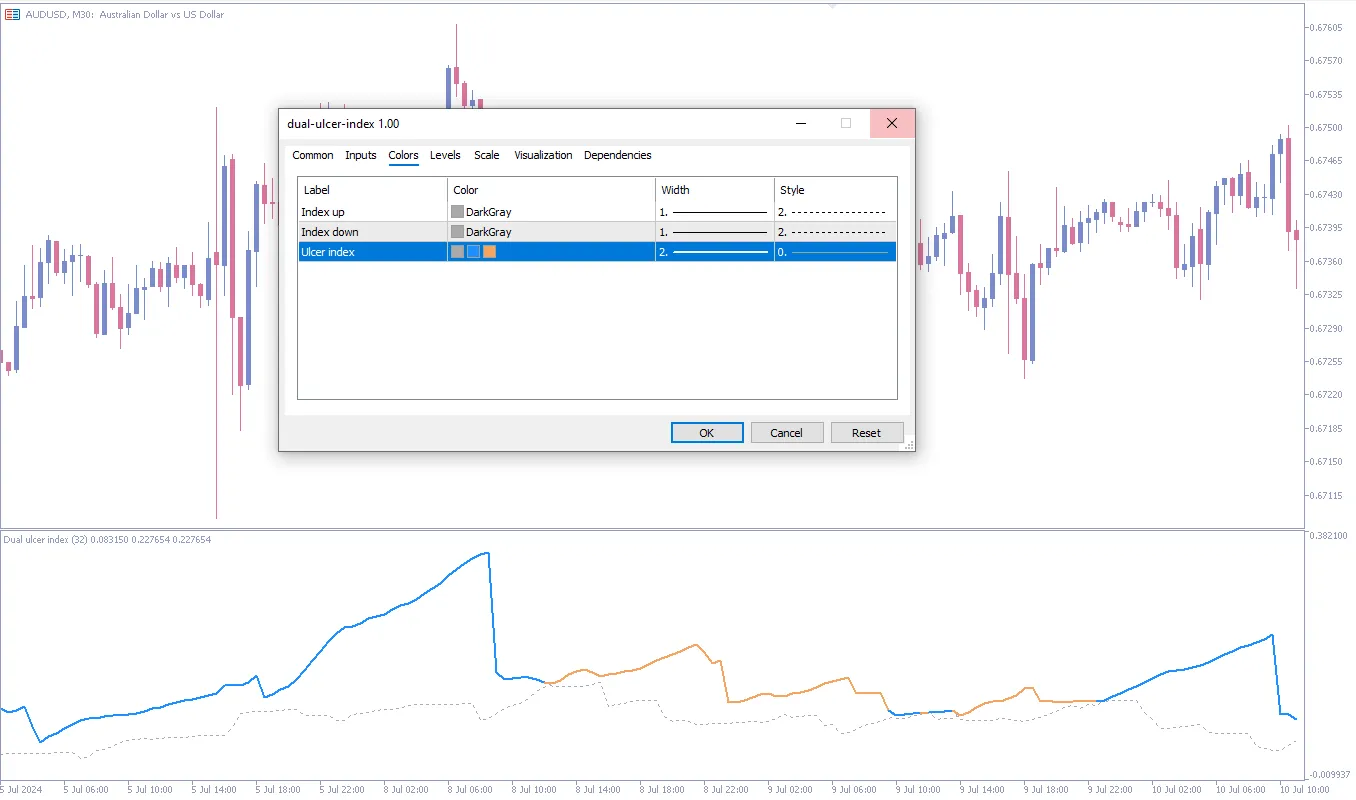Show the Dependencies tab

click(x=617, y=155)
